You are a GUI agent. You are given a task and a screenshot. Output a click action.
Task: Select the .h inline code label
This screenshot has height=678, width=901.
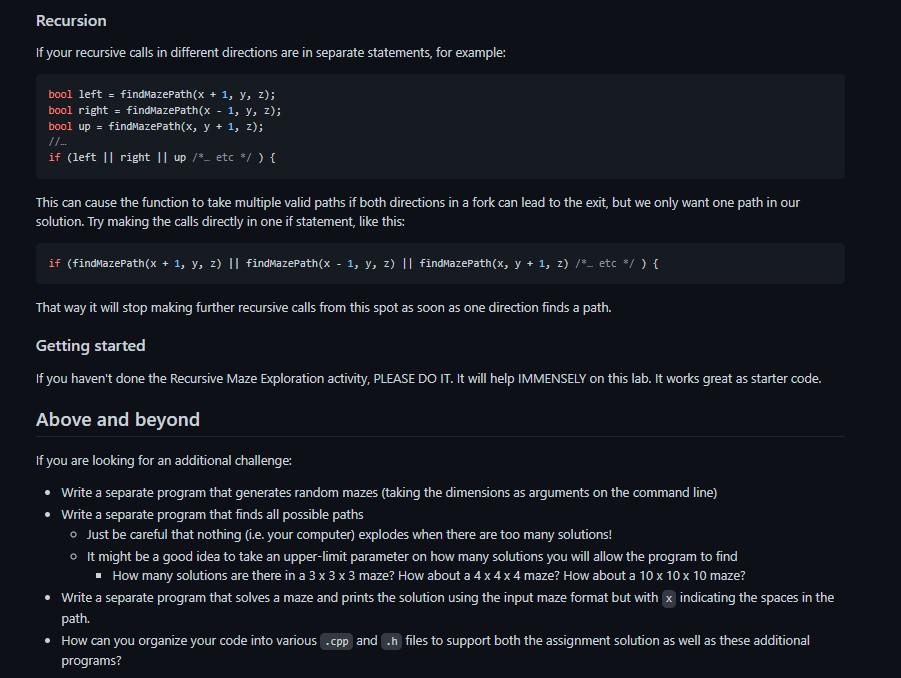click(391, 641)
